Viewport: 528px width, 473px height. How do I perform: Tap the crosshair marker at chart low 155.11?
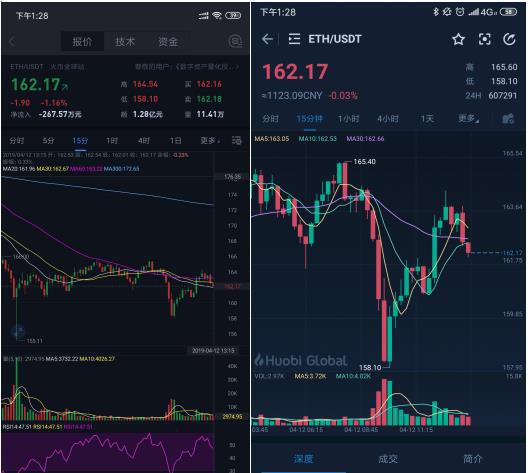point(18,332)
